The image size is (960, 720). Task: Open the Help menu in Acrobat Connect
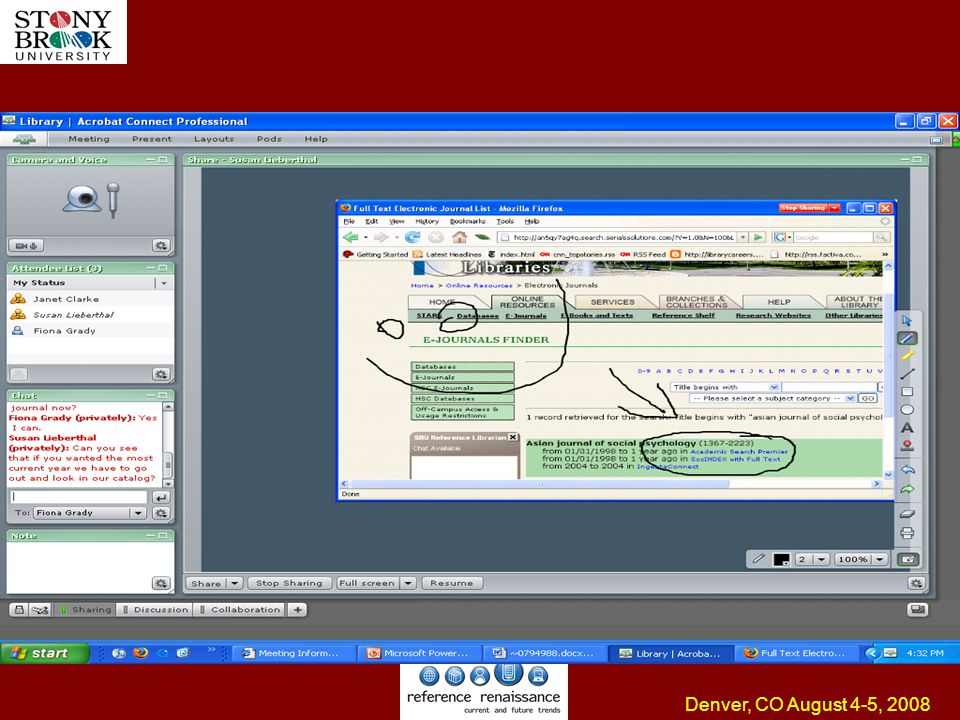click(316, 139)
